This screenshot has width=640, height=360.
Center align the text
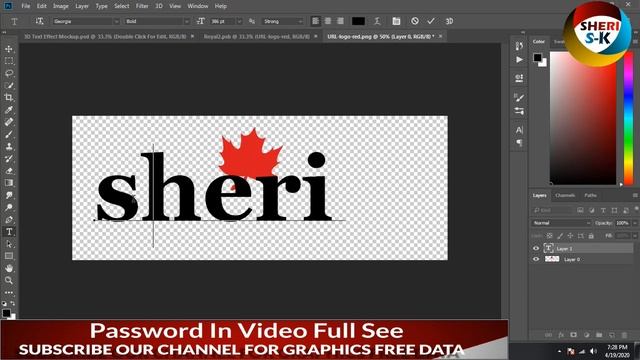(328, 21)
